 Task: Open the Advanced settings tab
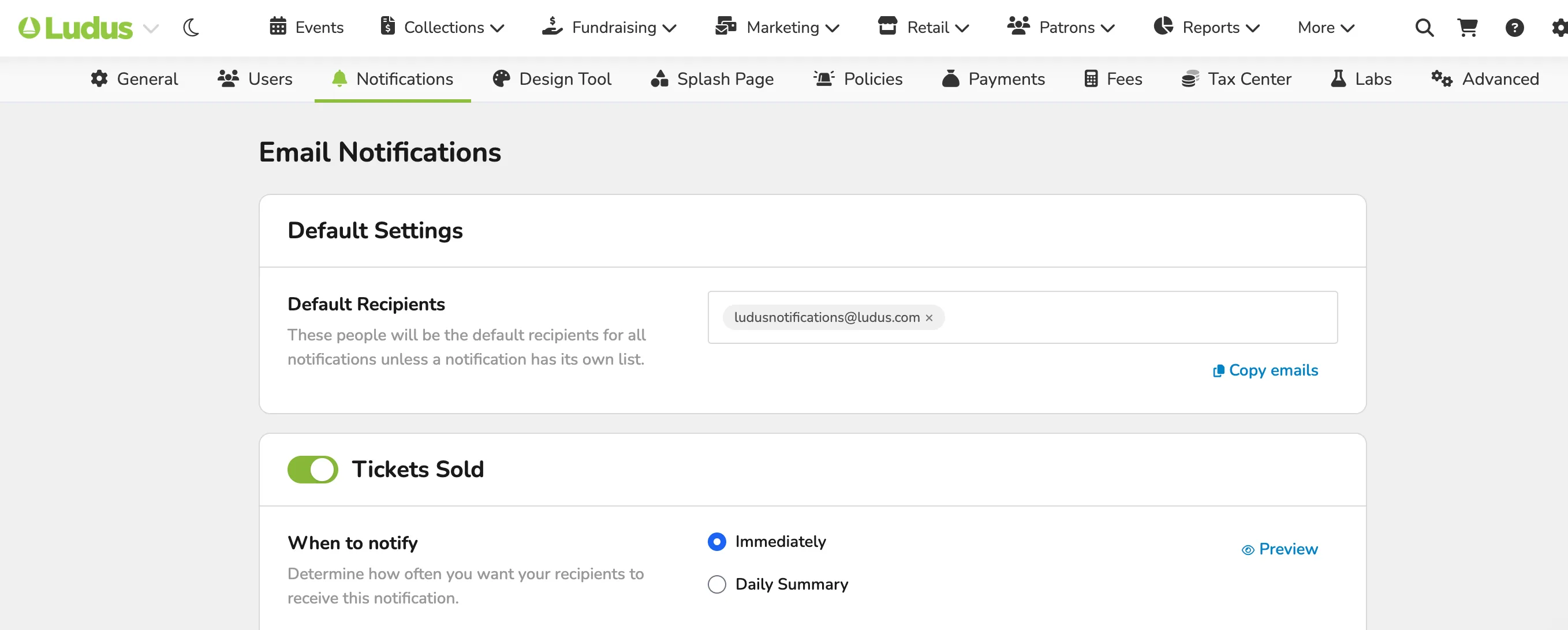pyautogui.click(x=1485, y=79)
